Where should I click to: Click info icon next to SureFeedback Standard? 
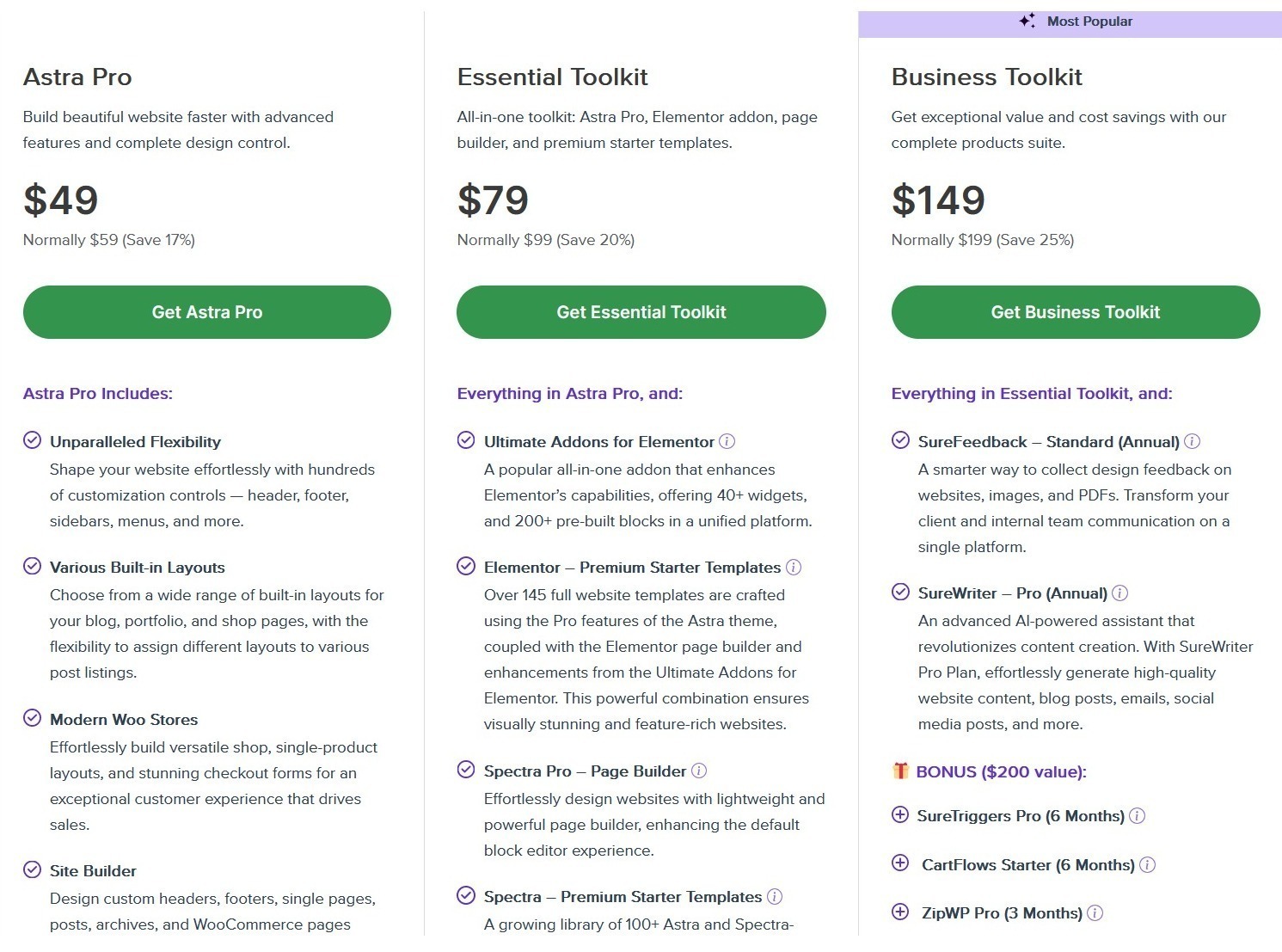pos(1192,442)
